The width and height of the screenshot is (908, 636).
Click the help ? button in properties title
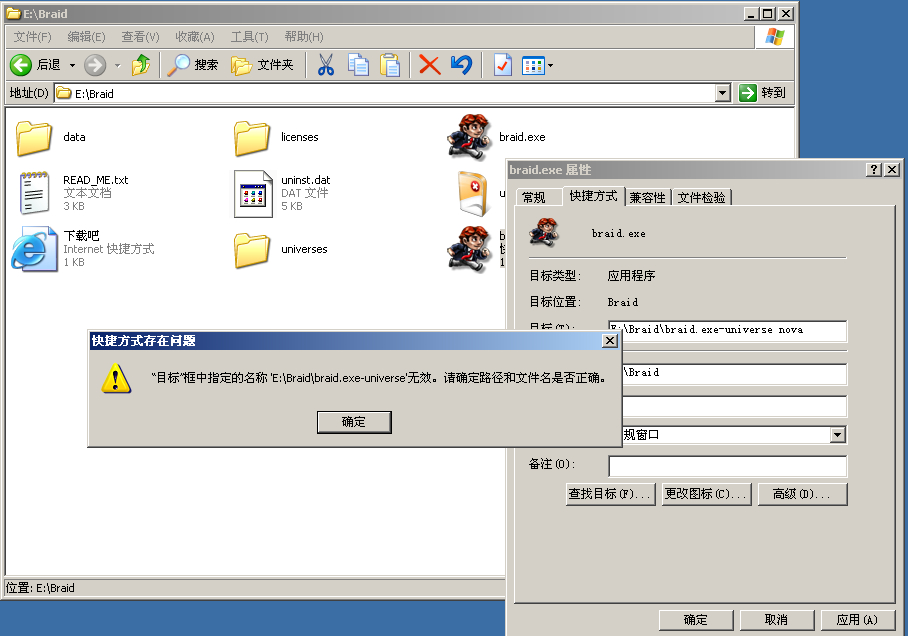[x=873, y=169]
